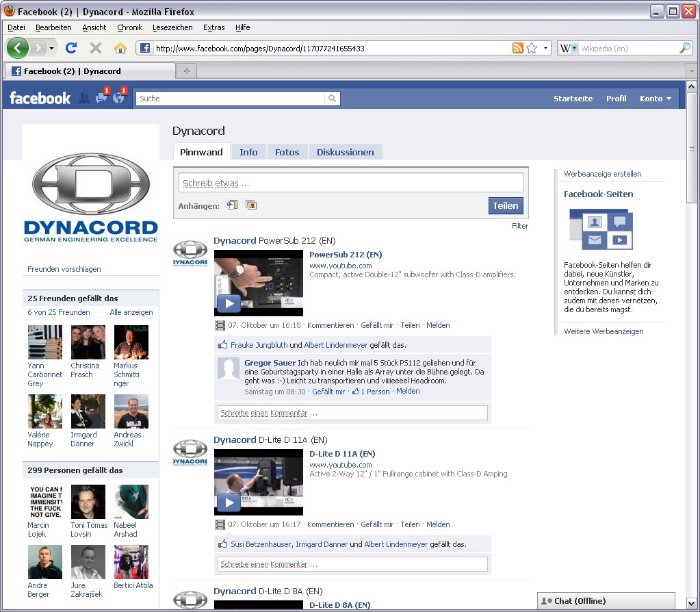
Task: Open the Lesezeichen menu
Action: click(x=172, y=27)
